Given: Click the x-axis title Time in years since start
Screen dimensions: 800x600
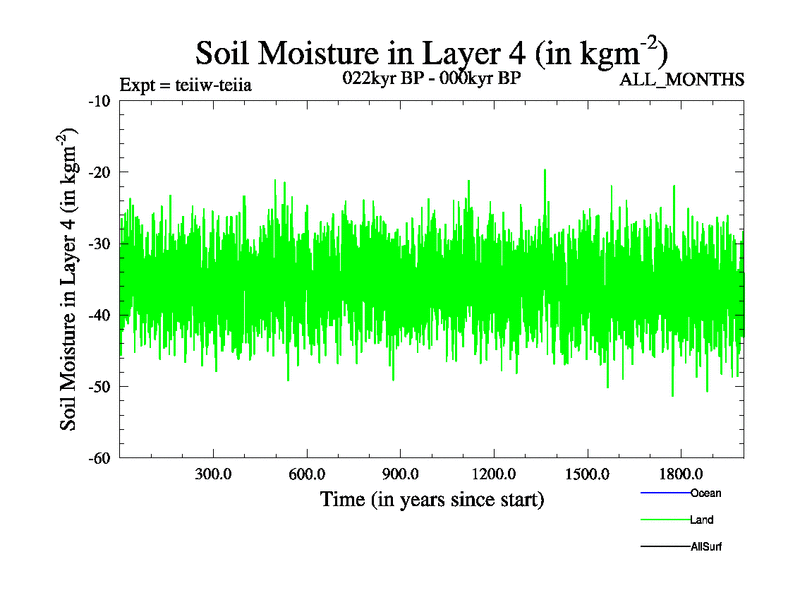Looking at the screenshot, I should [432, 499].
